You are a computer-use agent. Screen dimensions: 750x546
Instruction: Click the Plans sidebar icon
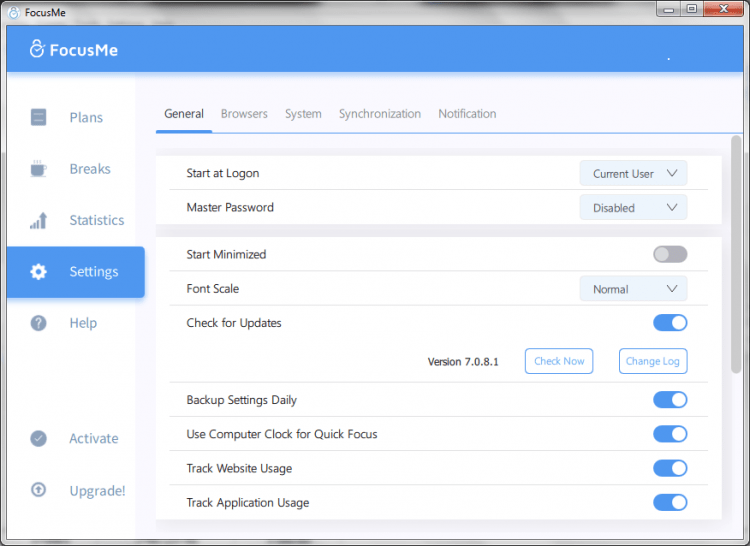[x=38, y=117]
